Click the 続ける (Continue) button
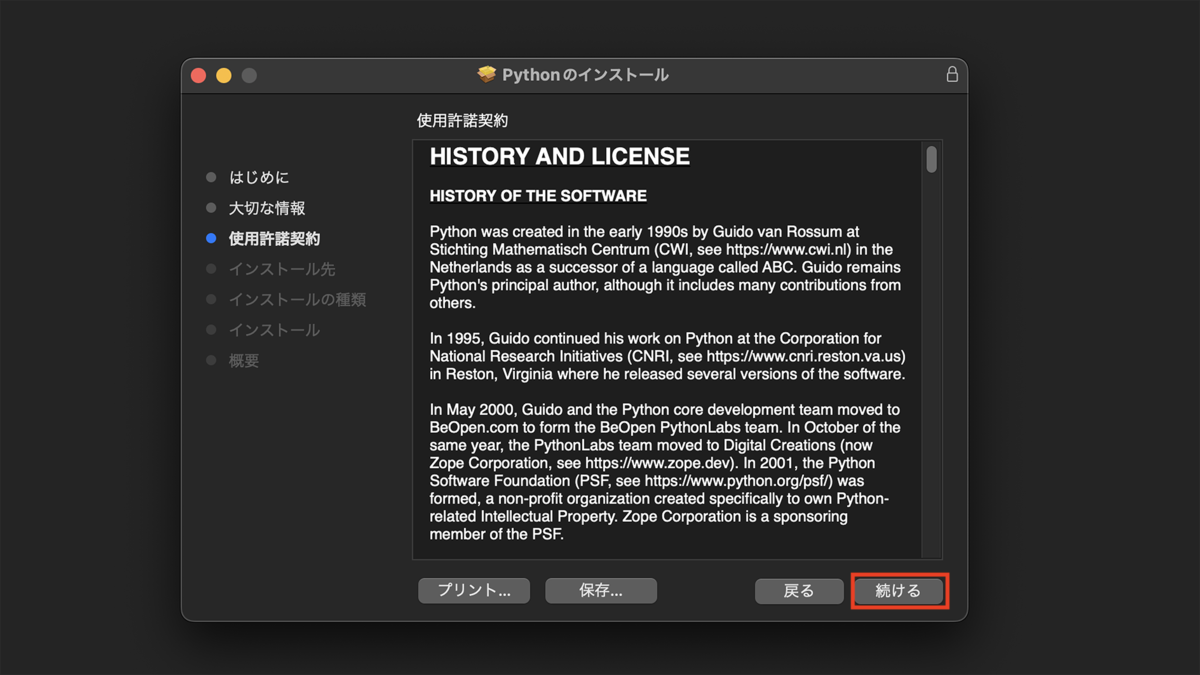This screenshot has width=1200, height=675. point(898,591)
